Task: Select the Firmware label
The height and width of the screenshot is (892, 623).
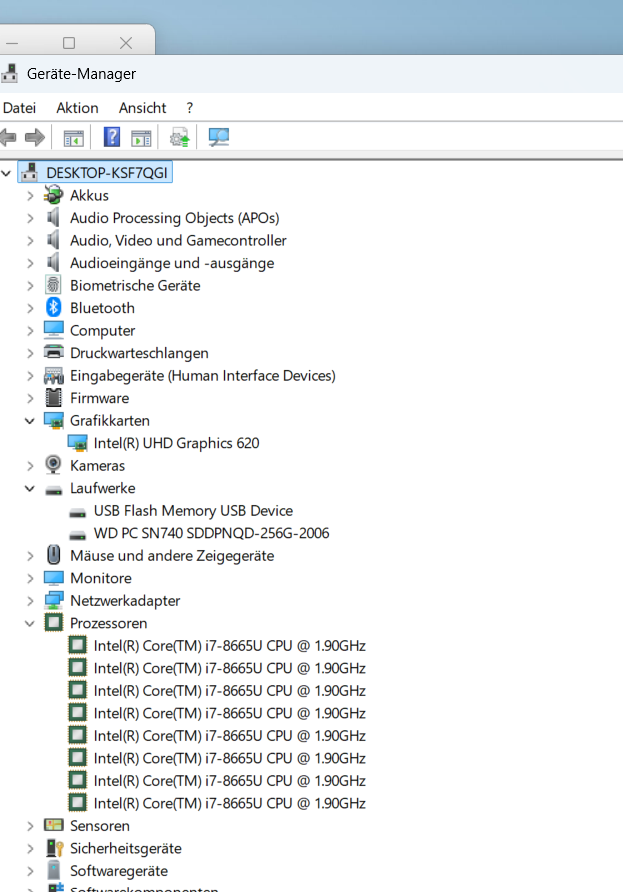Action: coord(100,398)
